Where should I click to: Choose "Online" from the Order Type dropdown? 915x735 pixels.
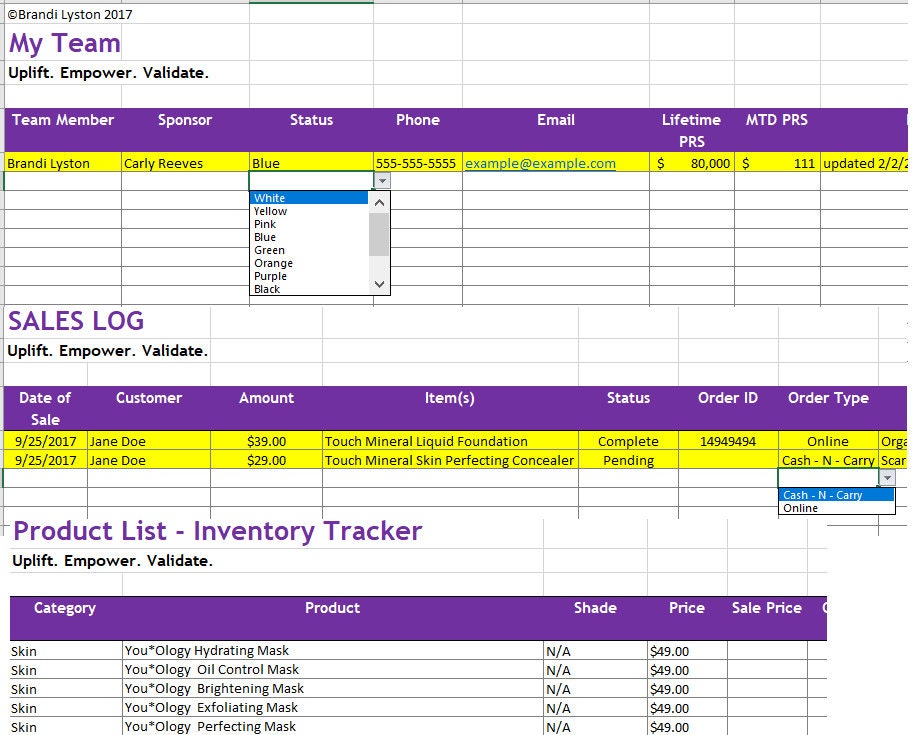click(800, 508)
